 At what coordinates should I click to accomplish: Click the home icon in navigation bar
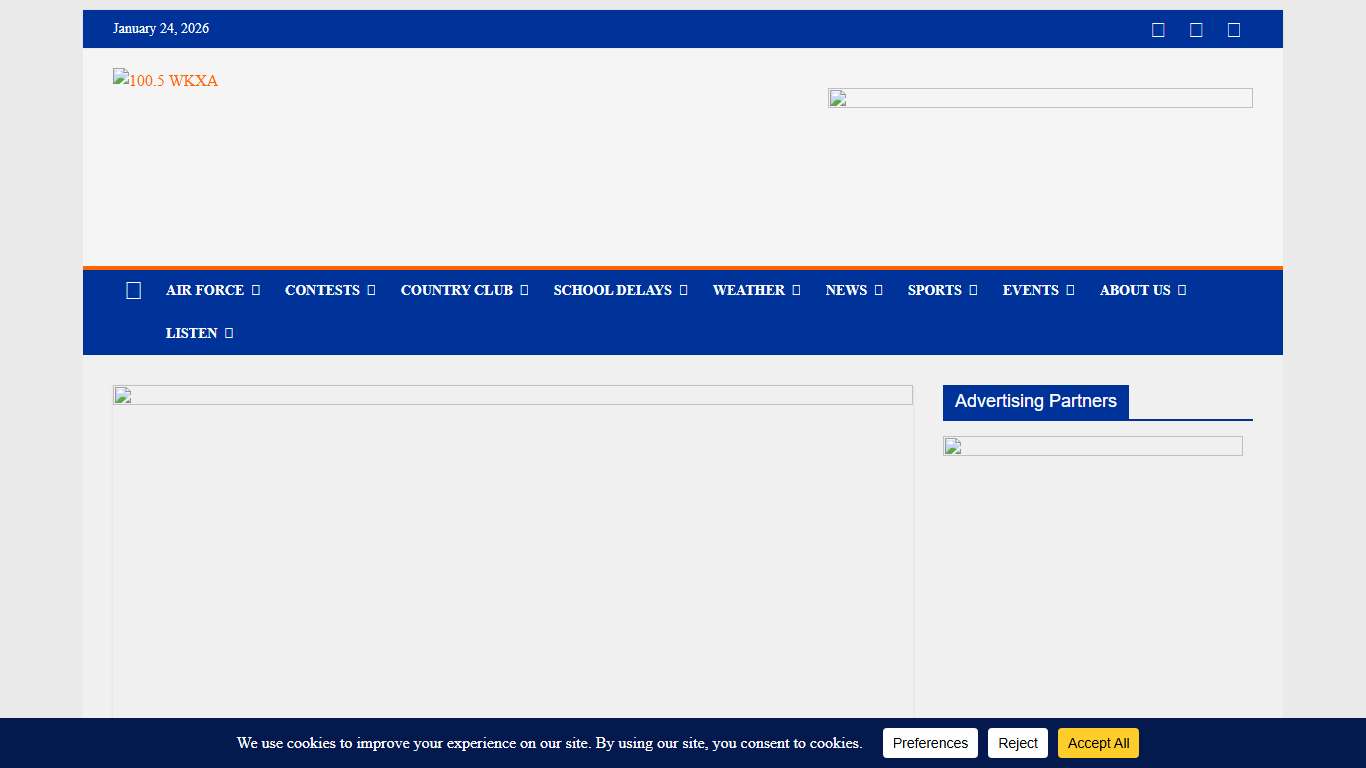tap(133, 291)
